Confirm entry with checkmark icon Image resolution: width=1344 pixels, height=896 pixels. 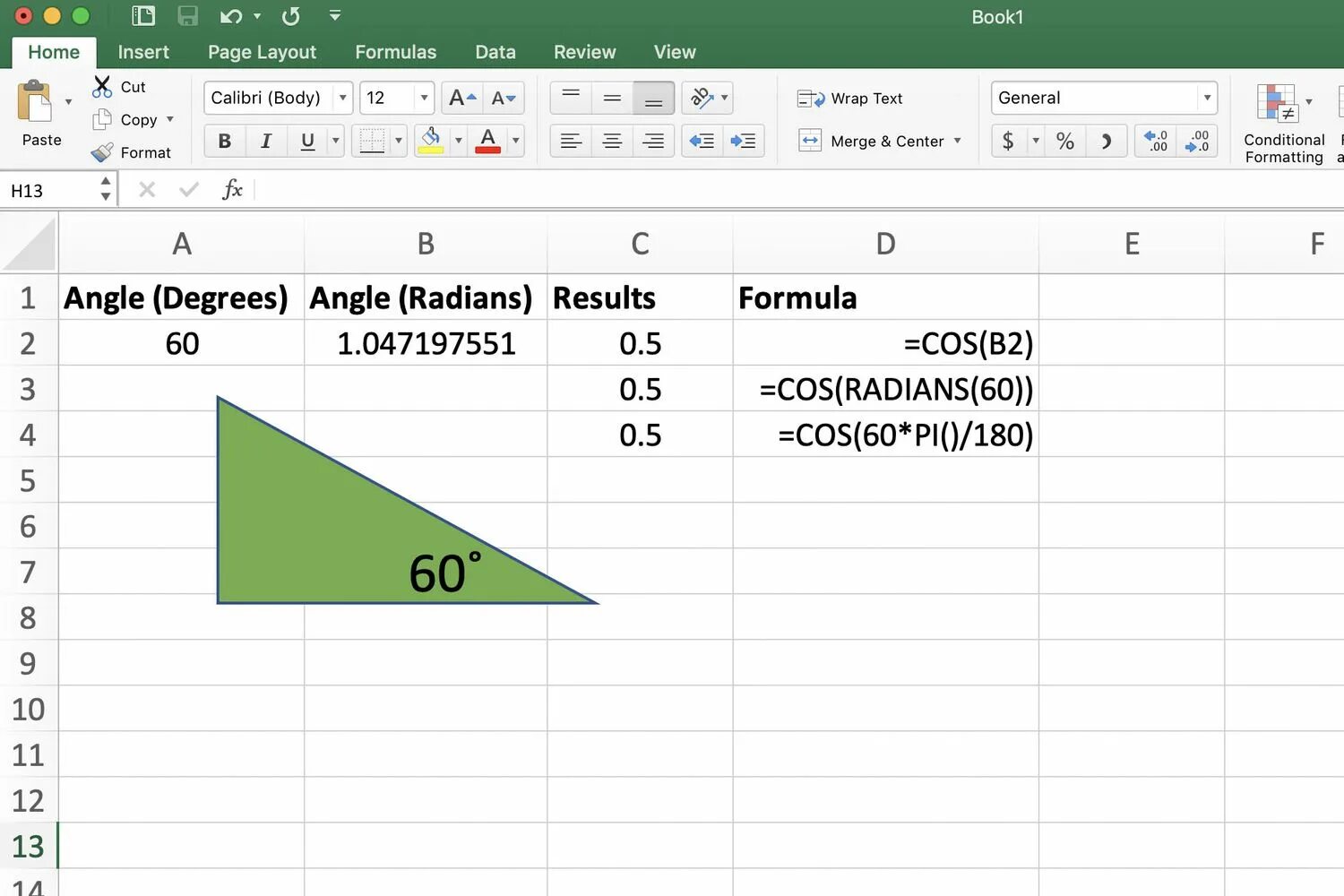point(189,189)
